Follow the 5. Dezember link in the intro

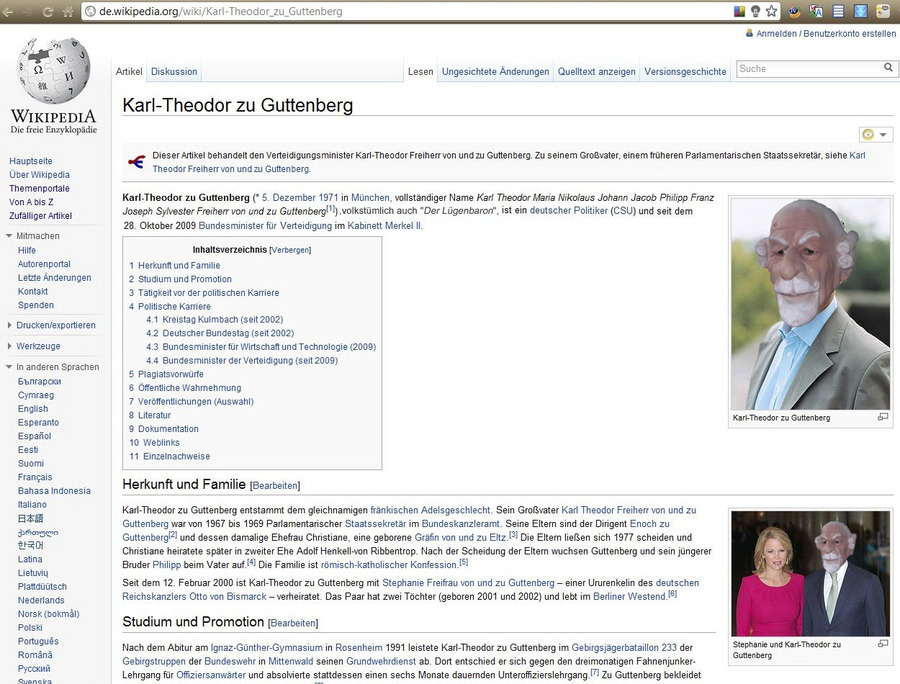pos(289,197)
